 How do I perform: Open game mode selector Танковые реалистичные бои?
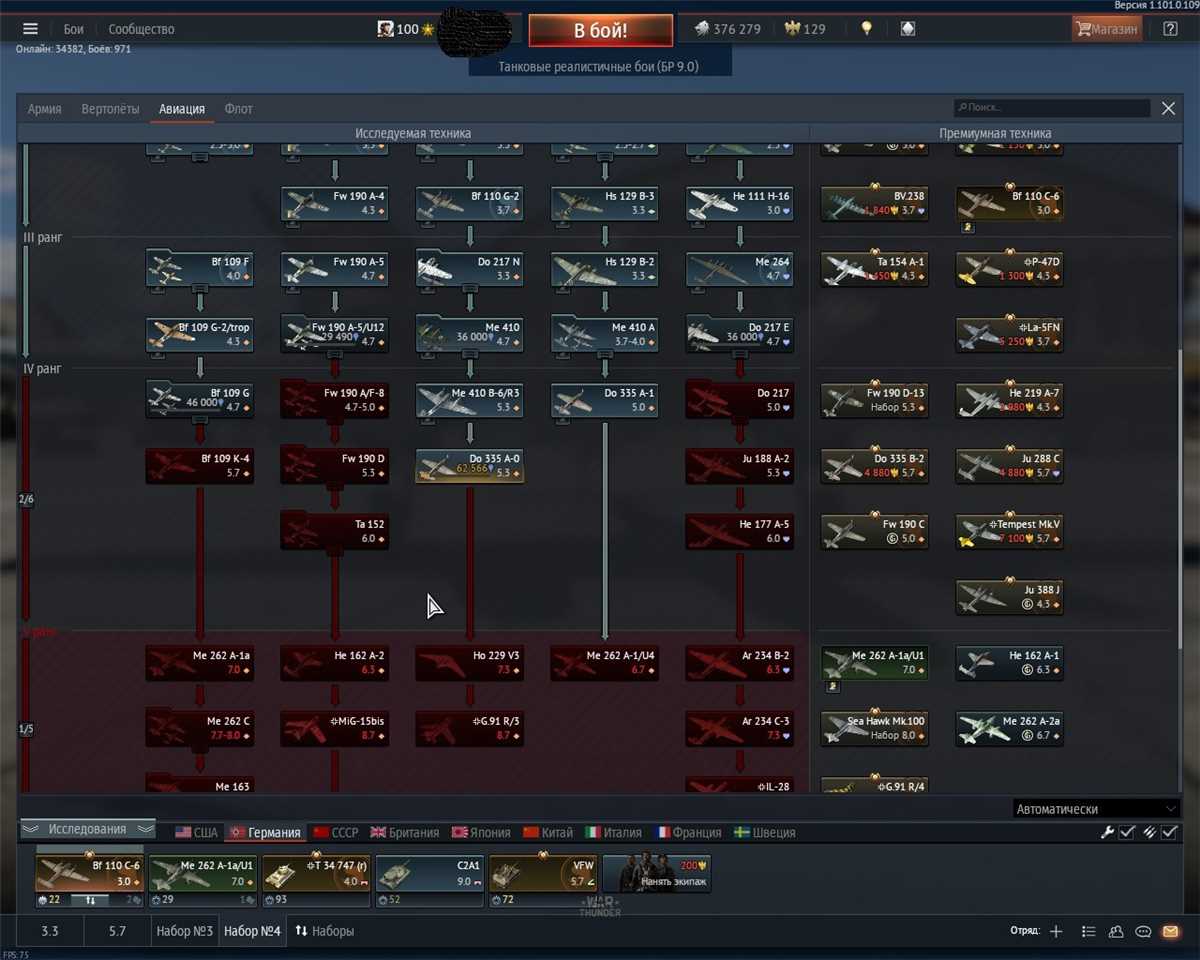click(599, 66)
